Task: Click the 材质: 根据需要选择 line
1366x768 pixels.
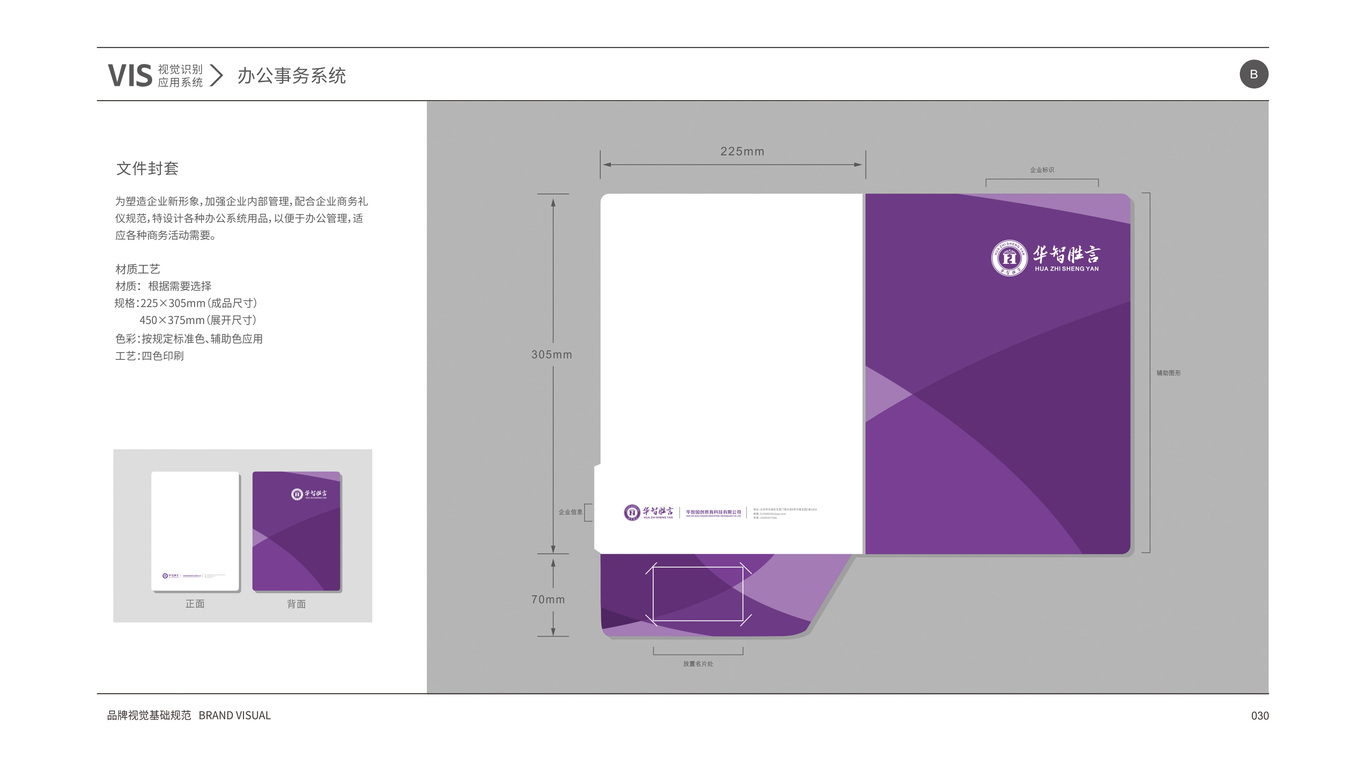Action: pyautogui.click(x=163, y=286)
